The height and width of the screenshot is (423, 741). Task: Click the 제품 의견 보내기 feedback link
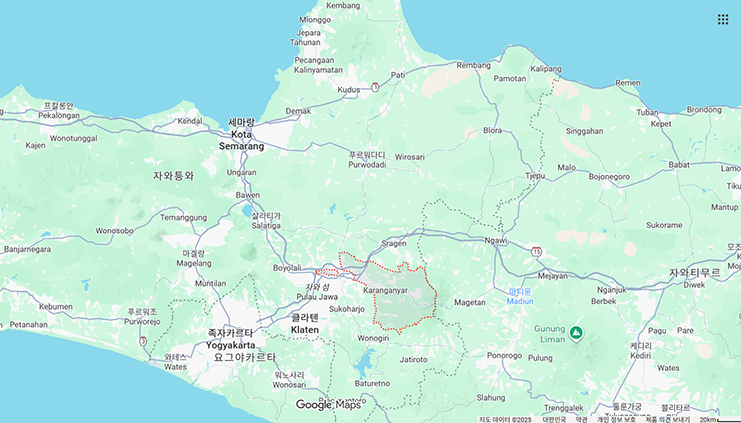pyautogui.click(x=668, y=419)
